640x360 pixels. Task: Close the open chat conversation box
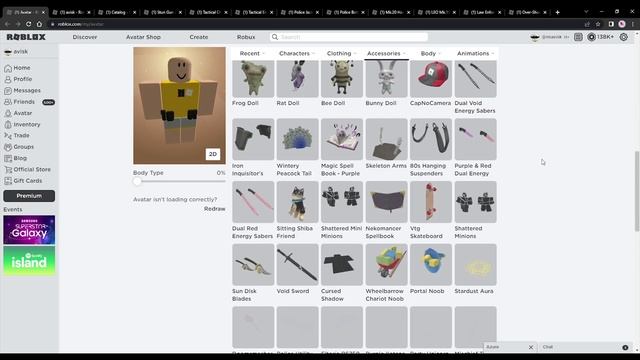click(x=531, y=347)
